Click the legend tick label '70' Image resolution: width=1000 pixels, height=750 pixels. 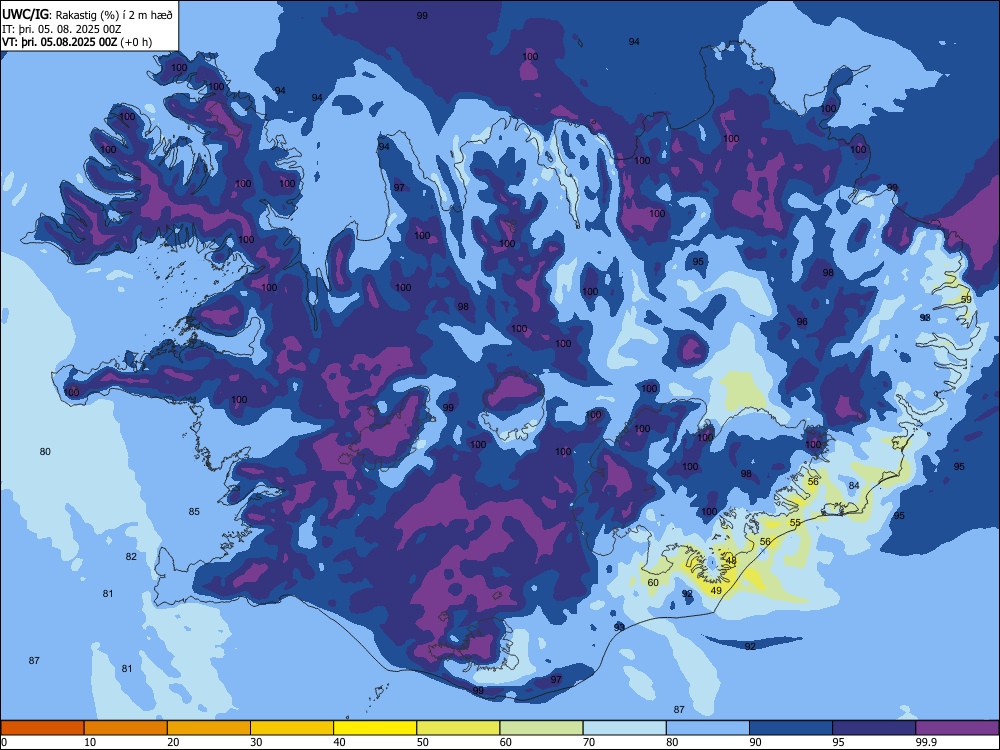click(x=589, y=742)
